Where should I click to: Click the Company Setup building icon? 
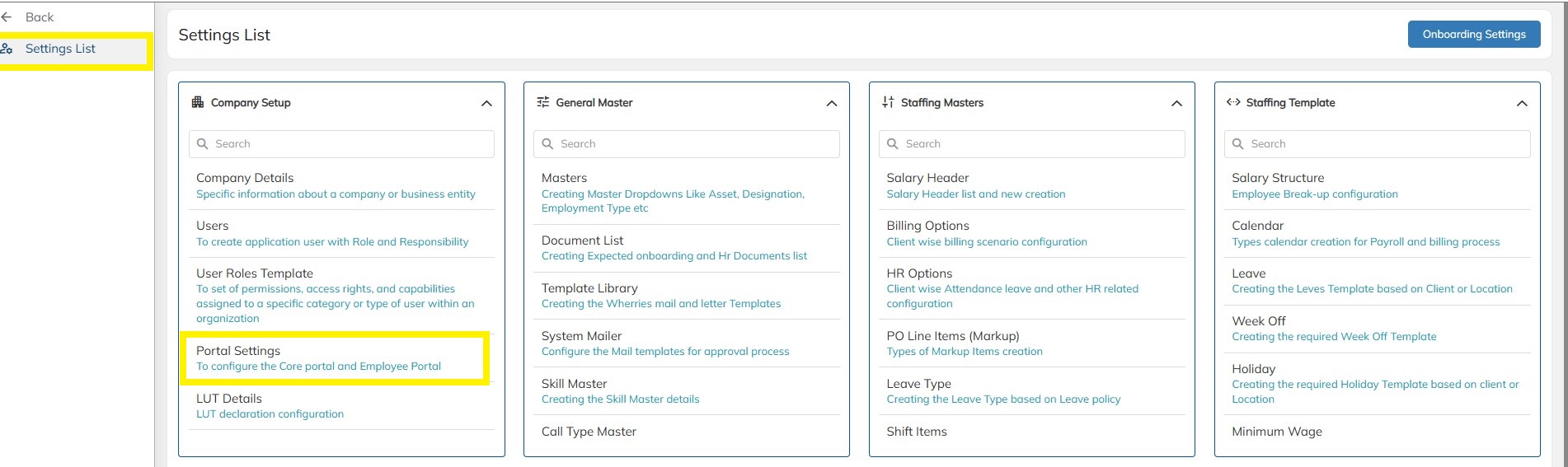click(x=198, y=103)
